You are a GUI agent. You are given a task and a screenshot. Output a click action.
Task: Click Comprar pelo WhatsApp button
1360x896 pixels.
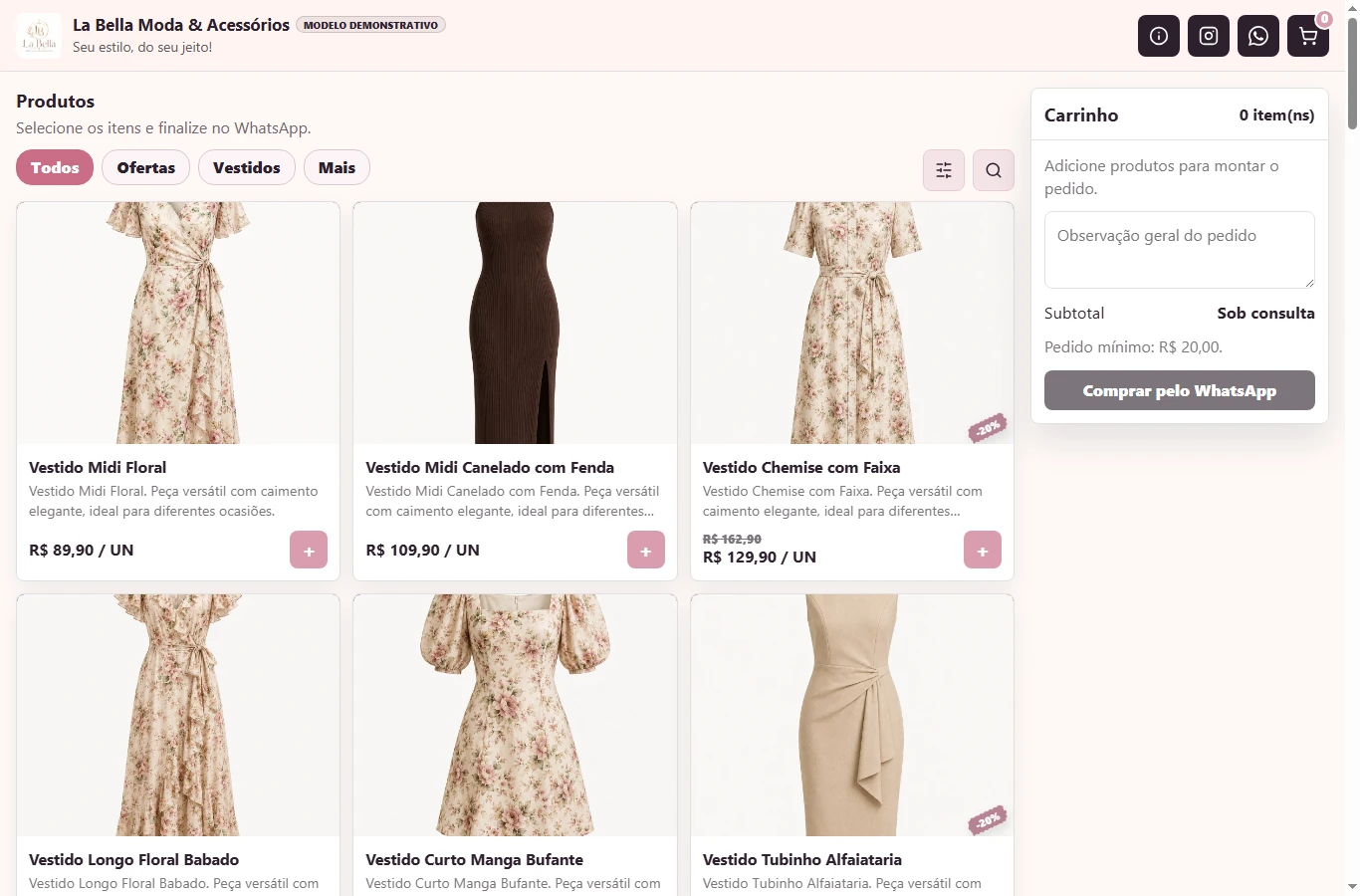1180,390
